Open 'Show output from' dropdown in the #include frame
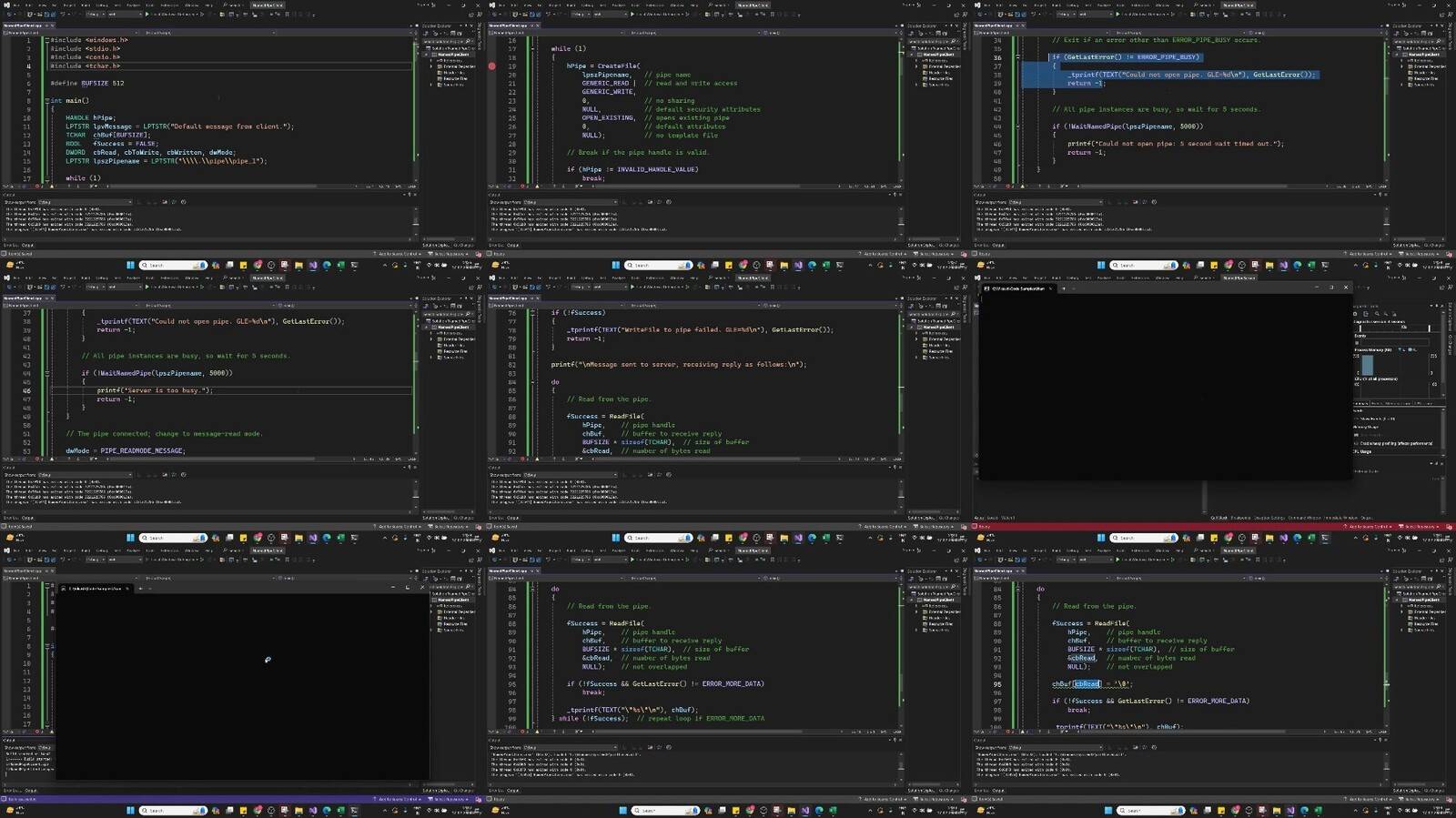The width and height of the screenshot is (1456, 818). (84, 202)
